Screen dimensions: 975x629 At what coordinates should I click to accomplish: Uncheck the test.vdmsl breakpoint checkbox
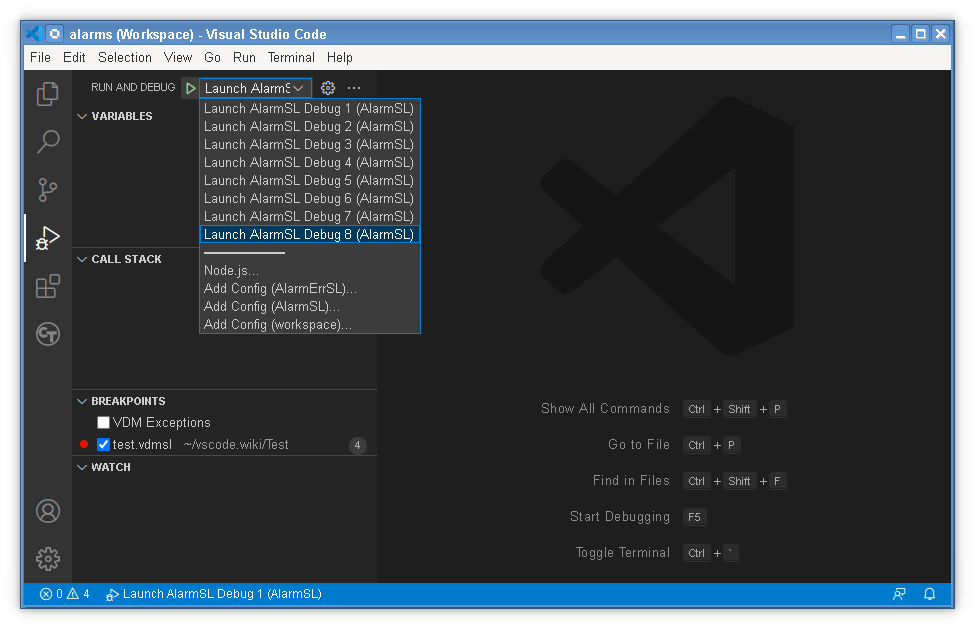[x=103, y=444]
